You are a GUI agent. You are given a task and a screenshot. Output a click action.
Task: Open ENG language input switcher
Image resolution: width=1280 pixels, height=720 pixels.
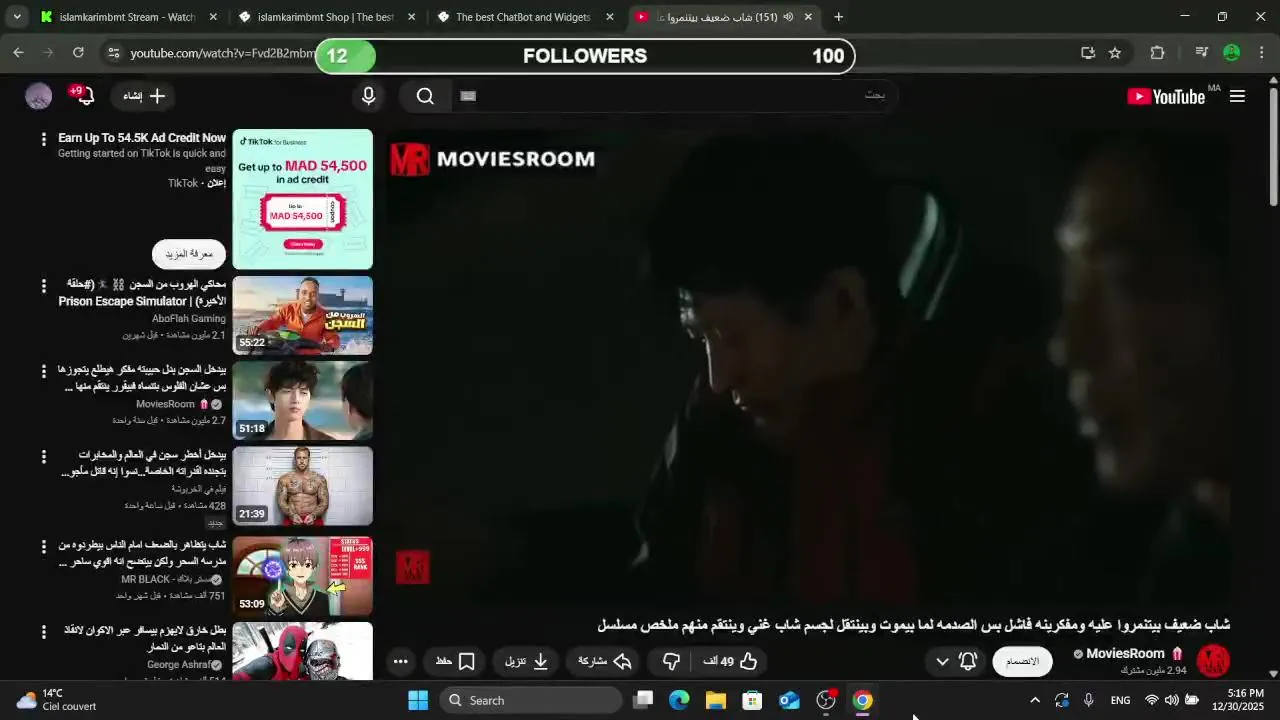click(1121, 700)
